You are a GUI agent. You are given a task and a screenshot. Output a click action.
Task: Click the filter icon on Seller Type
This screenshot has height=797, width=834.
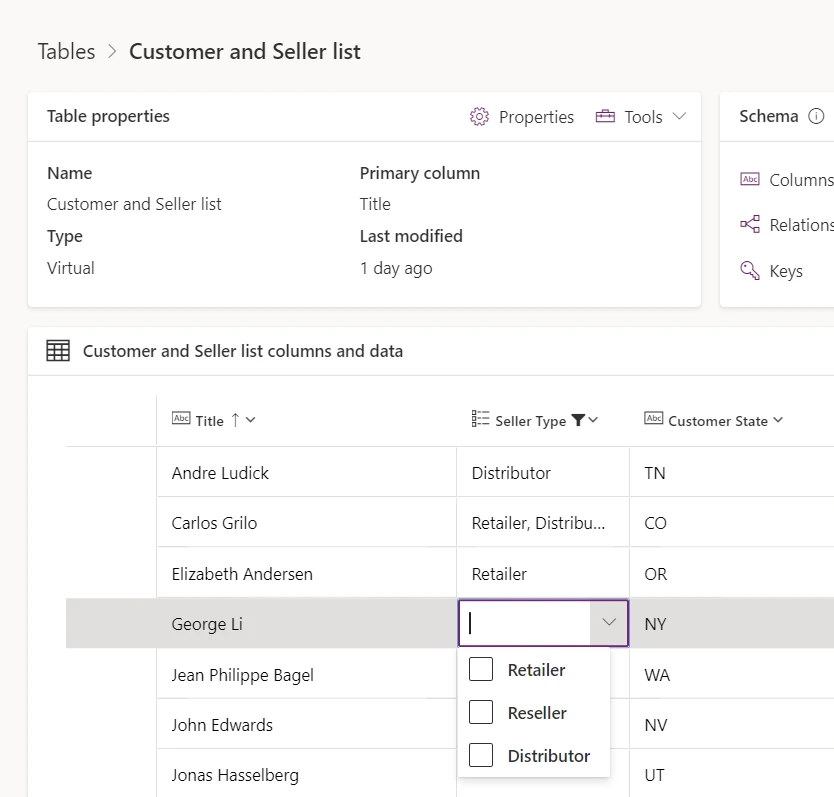point(578,421)
